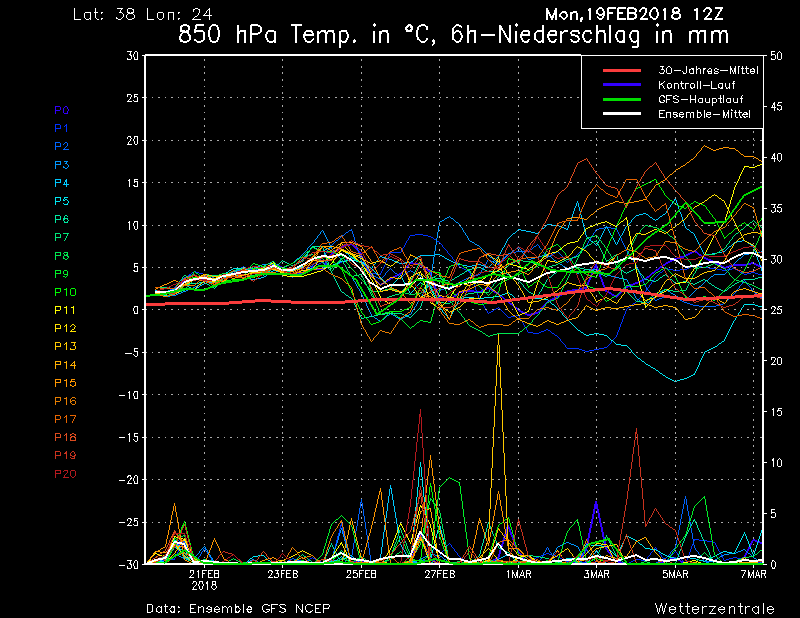Click the 5MAR date axis label
This screenshot has width=800, height=618.
tap(675, 575)
